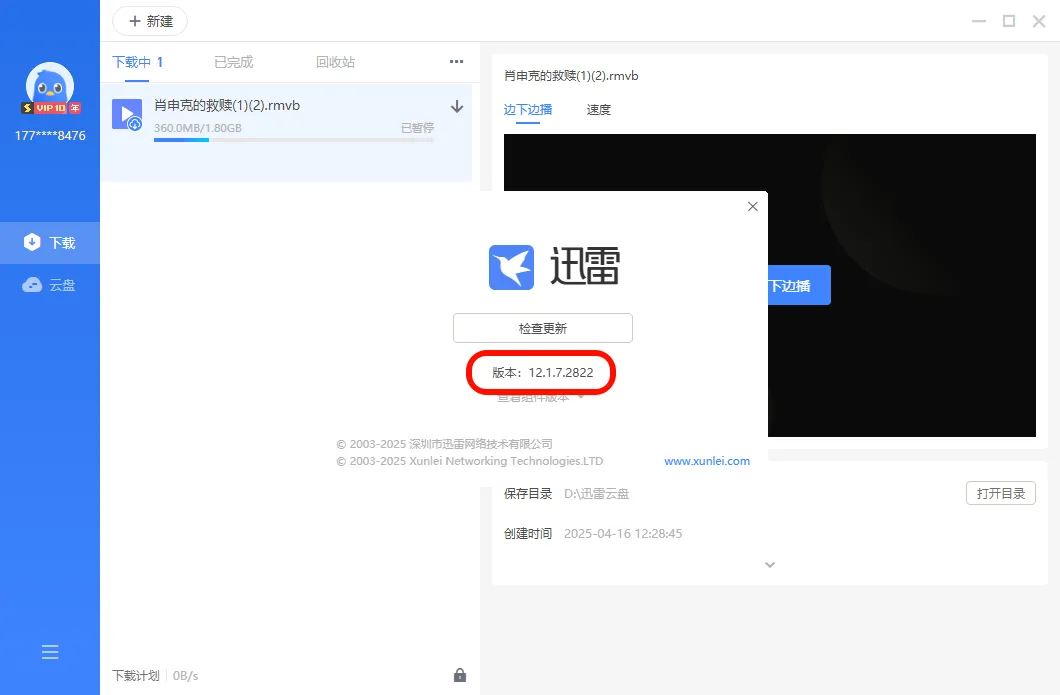Click the Xunlei Networking Technologies copyright line
Image resolution: width=1060 pixels, height=695 pixels.
470,461
